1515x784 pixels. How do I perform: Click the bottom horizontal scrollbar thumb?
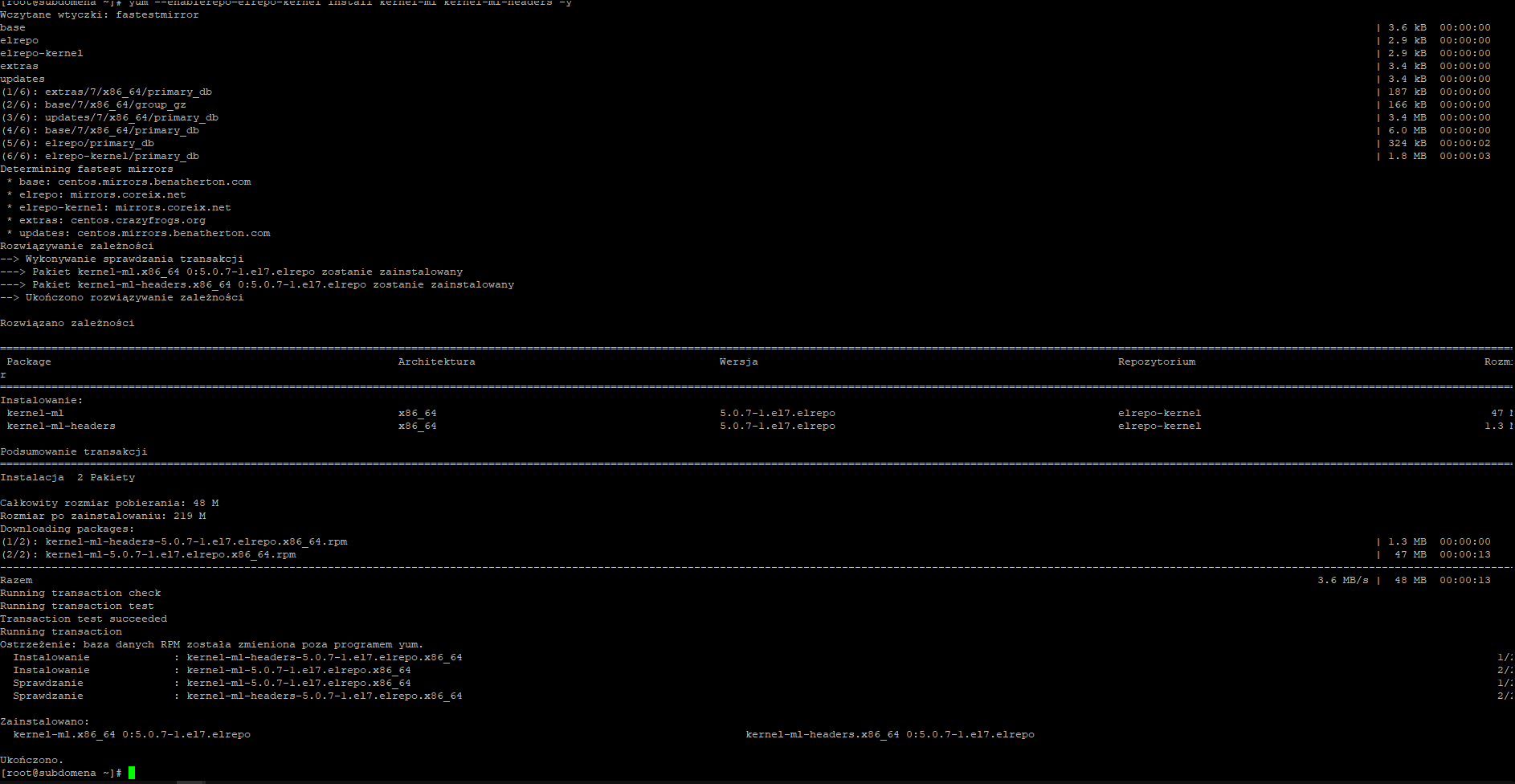click(x=191, y=782)
